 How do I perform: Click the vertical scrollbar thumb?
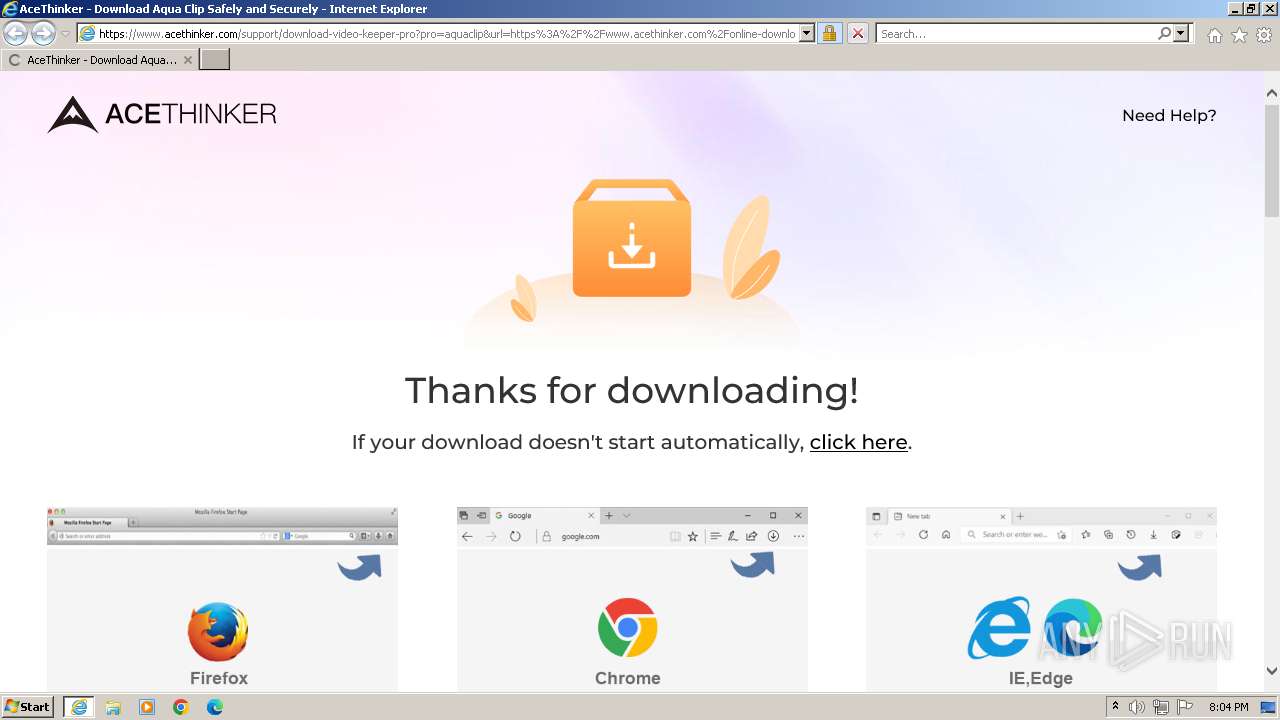coord(1272,159)
